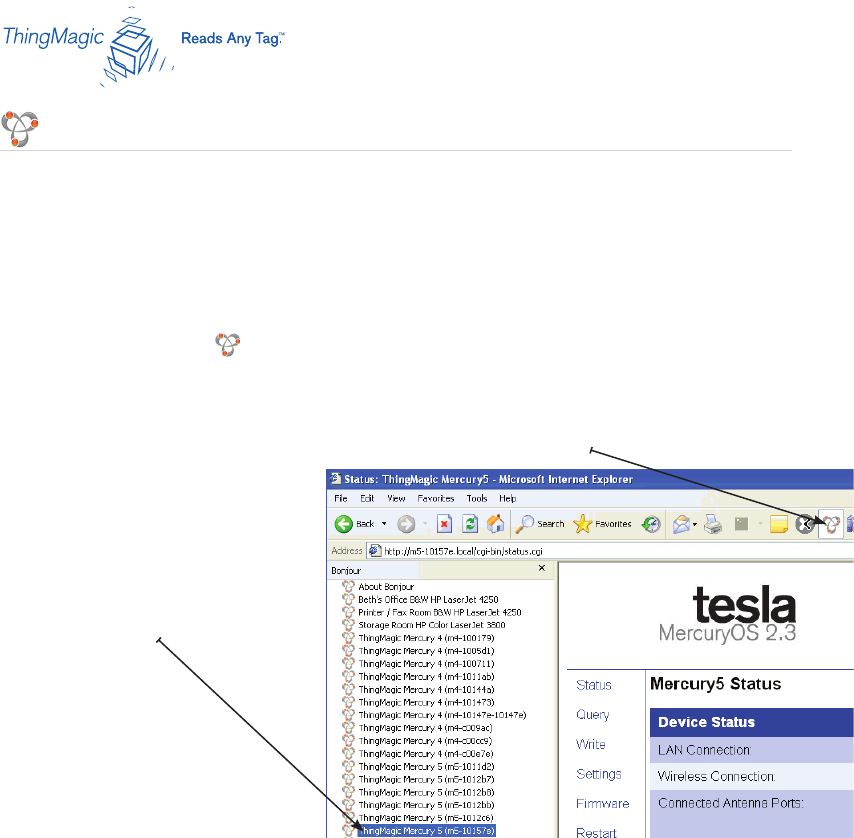
Task: Select ThingMagic Mercury 5 (m5-1012b8)
Action: pyautogui.click(x=426, y=793)
